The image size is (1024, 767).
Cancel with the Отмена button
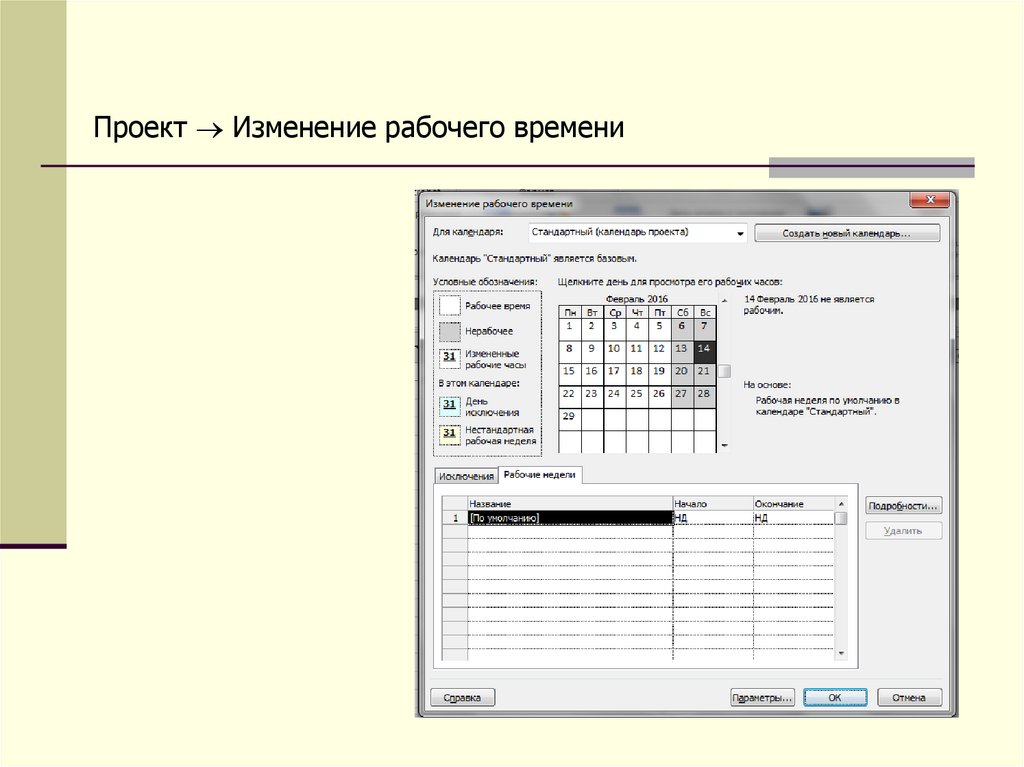coord(909,698)
